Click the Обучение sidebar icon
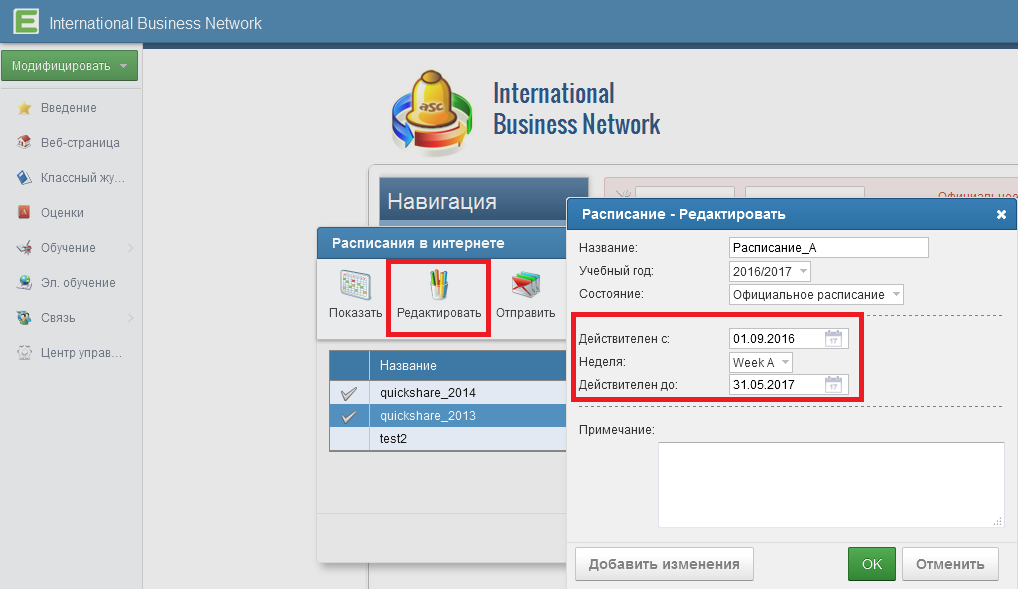1018x589 pixels. click(25, 247)
